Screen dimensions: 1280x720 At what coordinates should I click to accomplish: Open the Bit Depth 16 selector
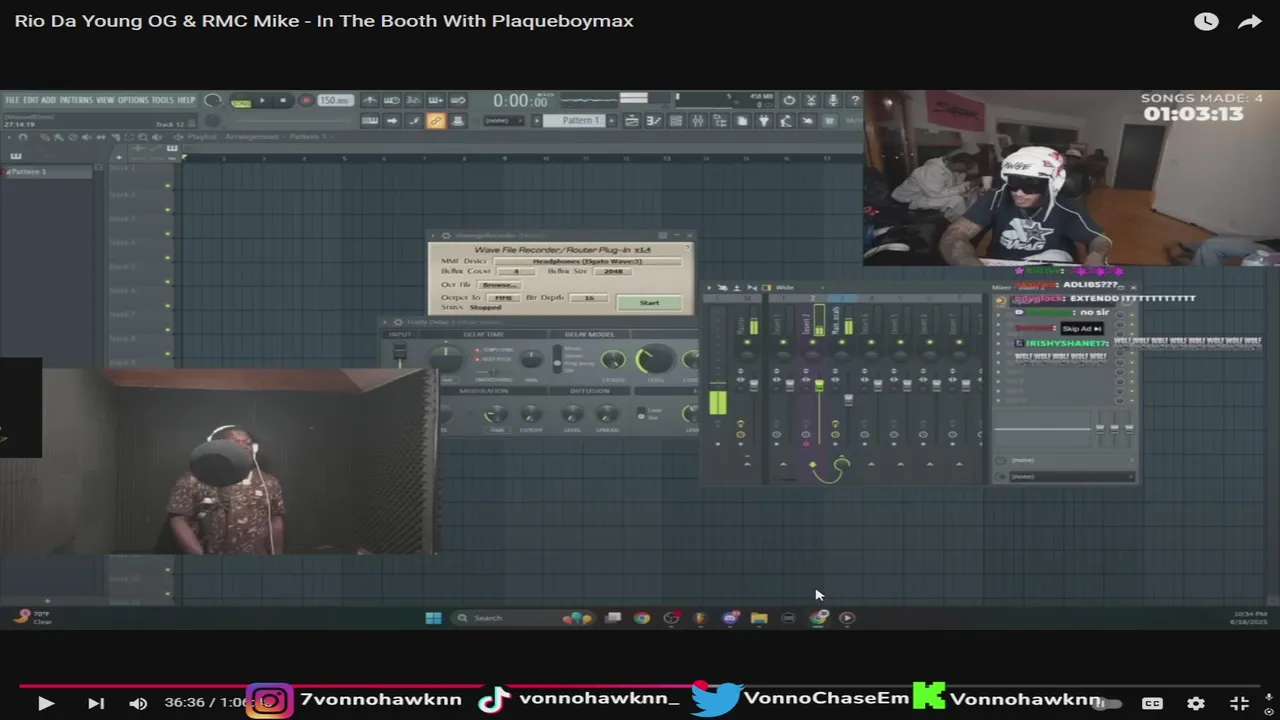click(588, 298)
